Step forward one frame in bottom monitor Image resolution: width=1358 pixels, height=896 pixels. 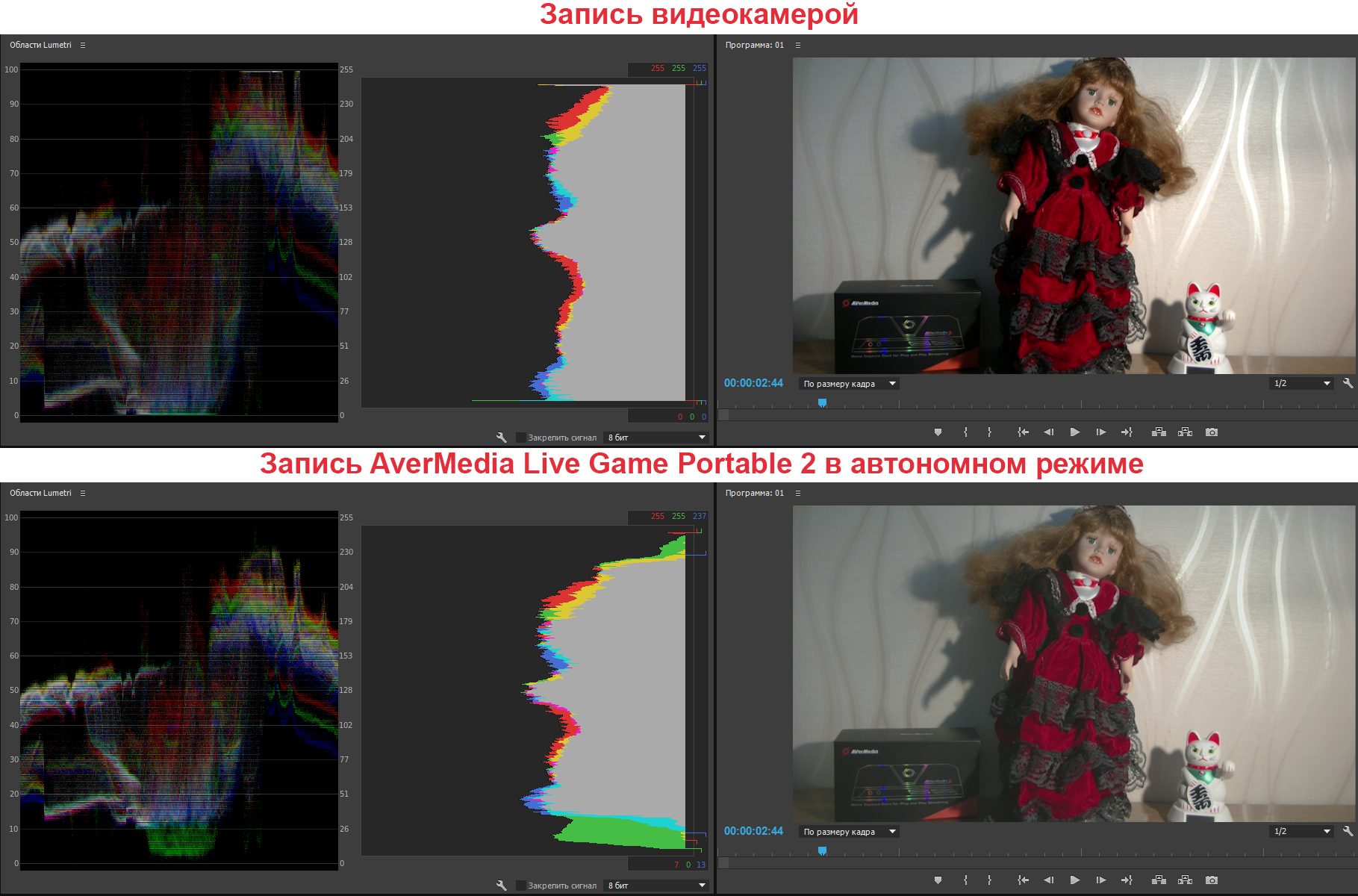pos(1100,880)
